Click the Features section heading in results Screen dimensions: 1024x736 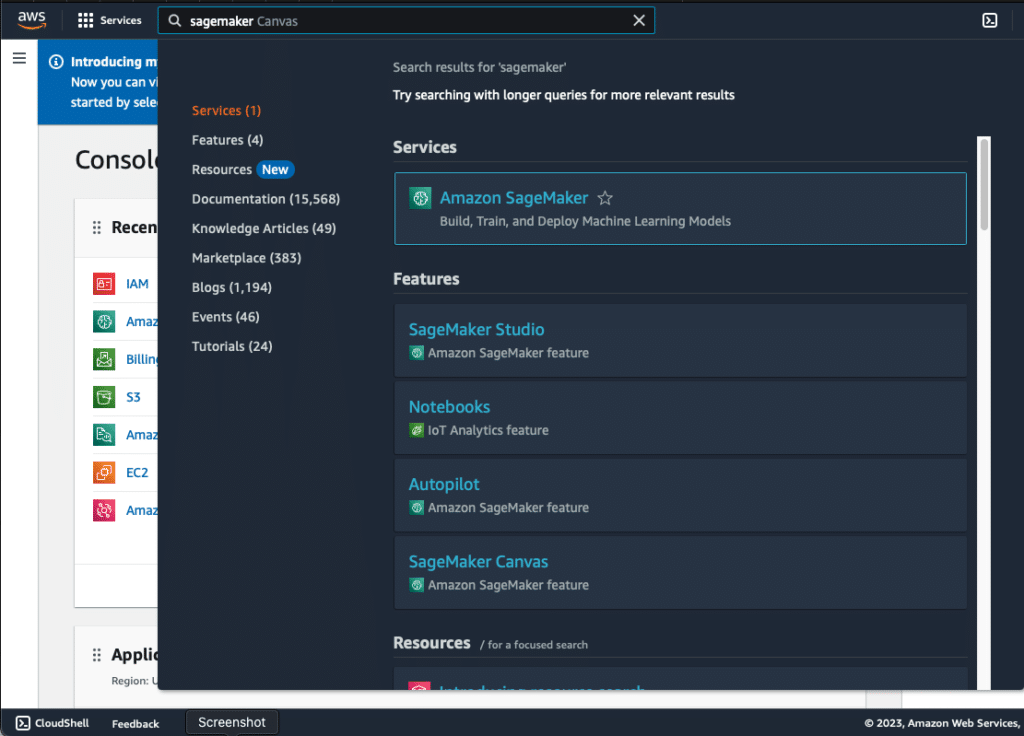coord(426,279)
